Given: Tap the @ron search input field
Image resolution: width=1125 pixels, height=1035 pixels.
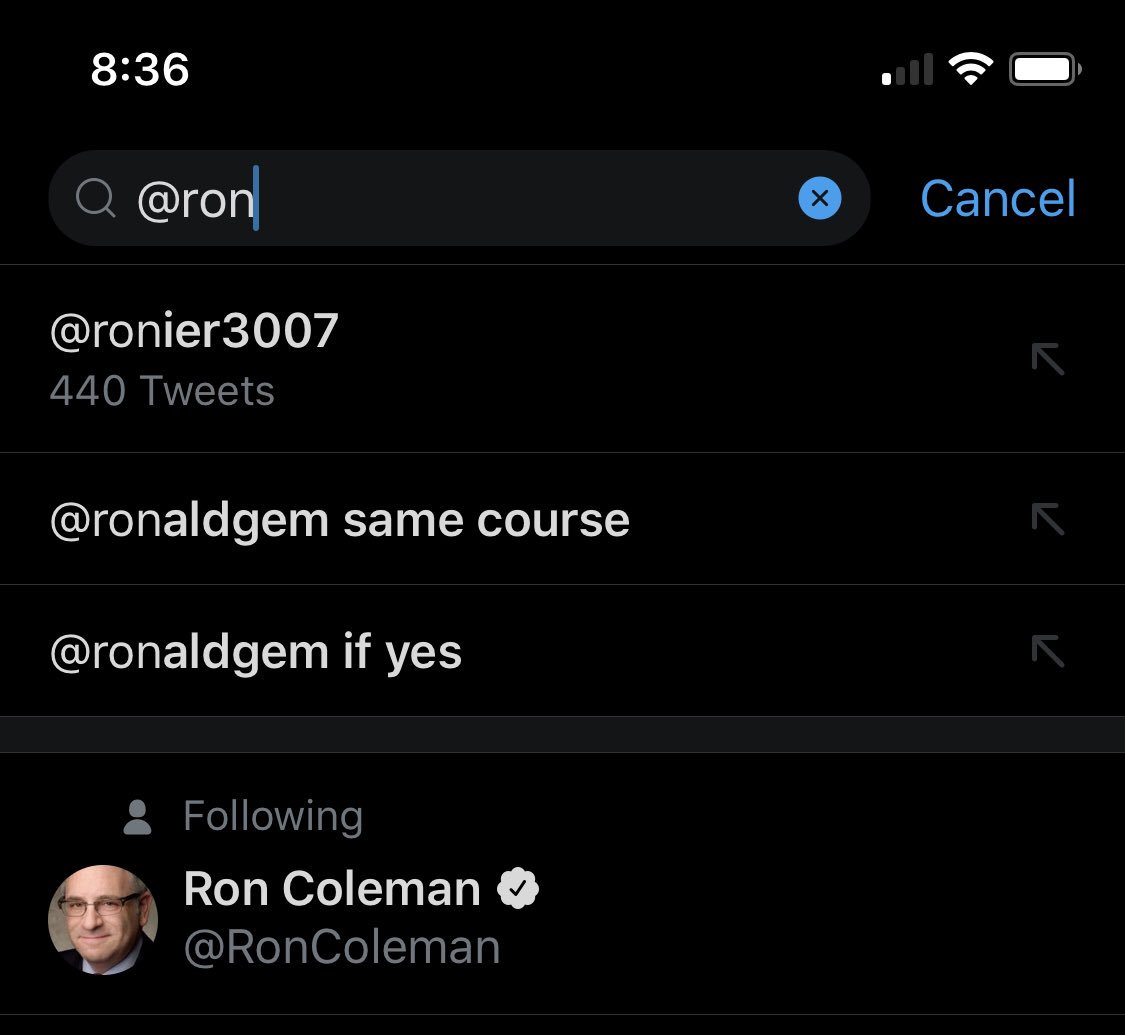Looking at the screenshot, I should 460,199.
